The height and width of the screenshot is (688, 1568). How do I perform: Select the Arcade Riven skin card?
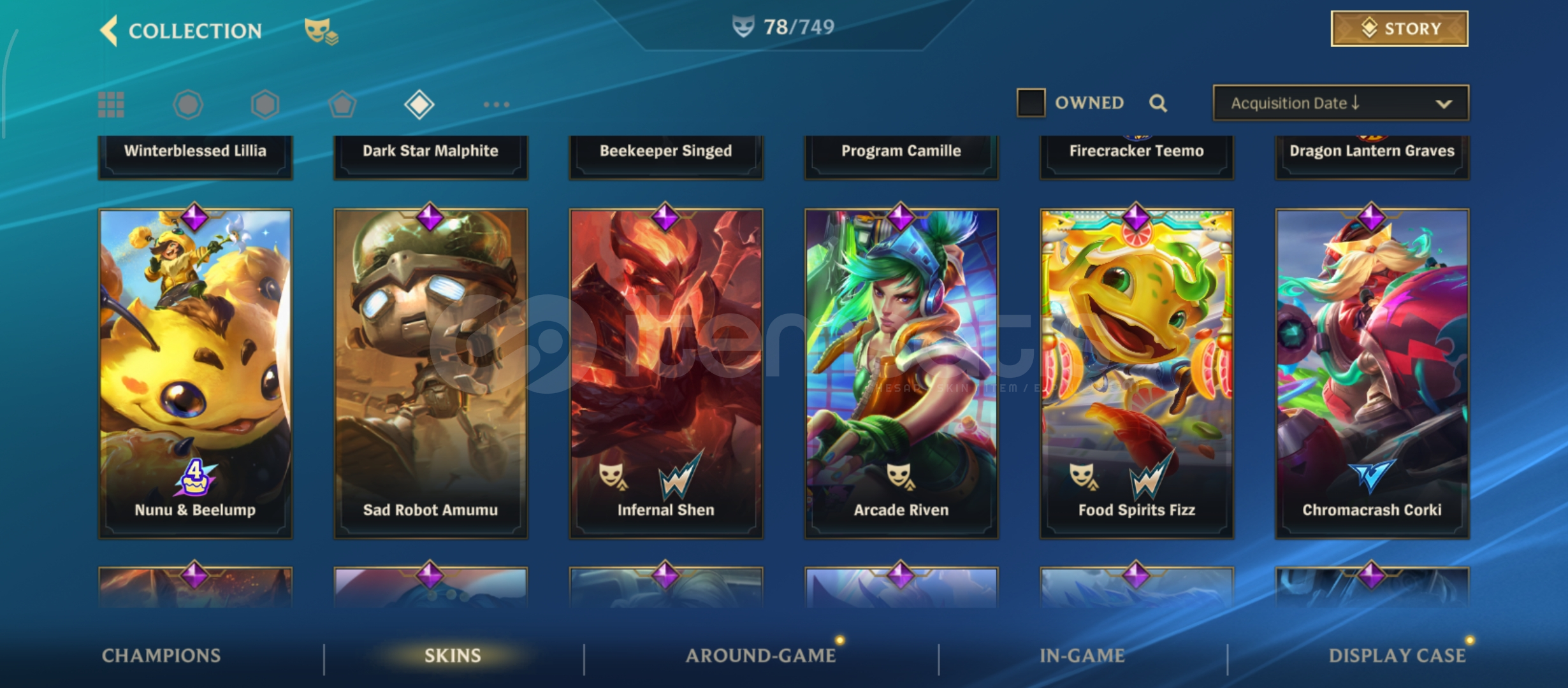click(x=901, y=374)
